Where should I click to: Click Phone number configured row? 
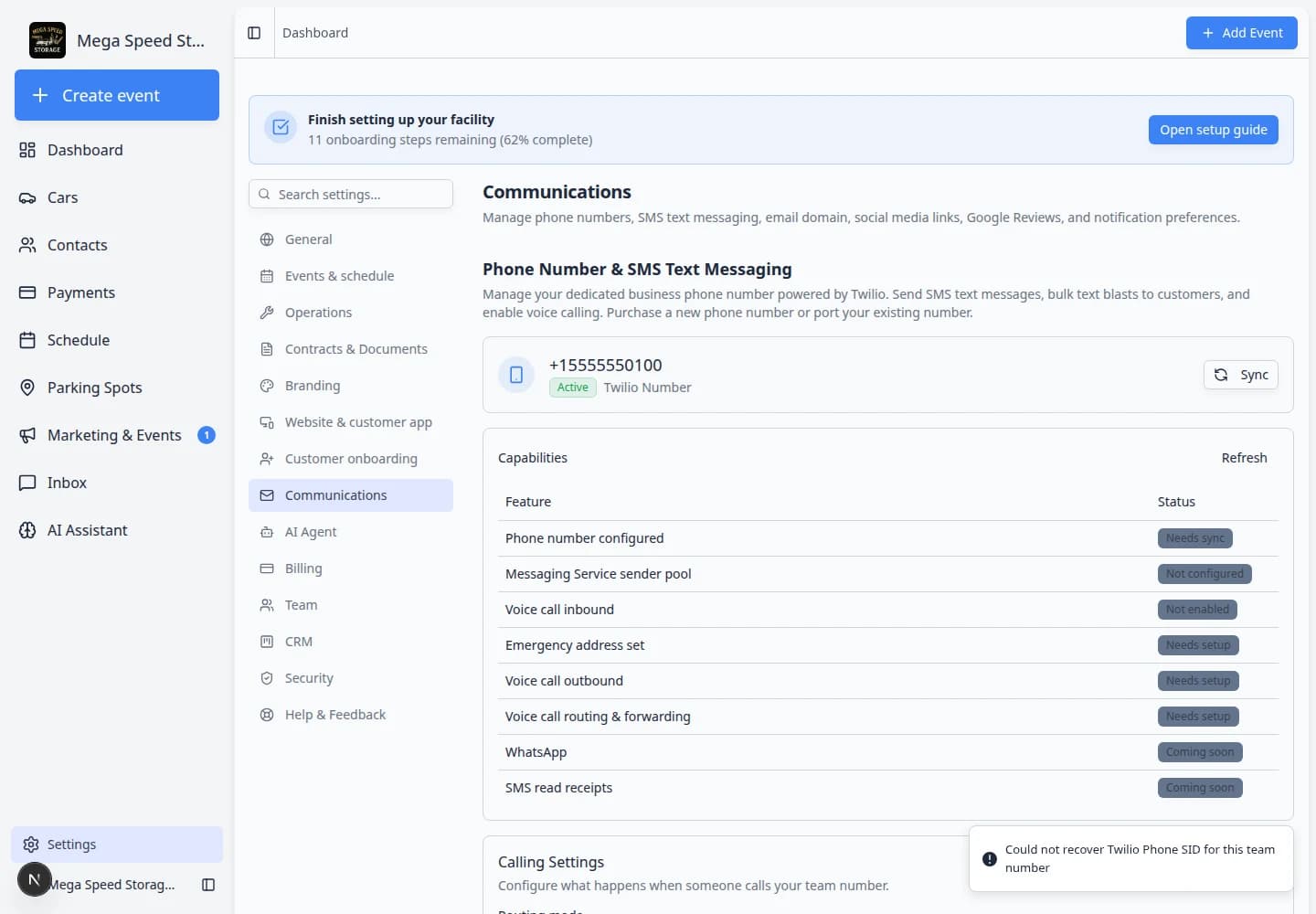click(x=888, y=538)
